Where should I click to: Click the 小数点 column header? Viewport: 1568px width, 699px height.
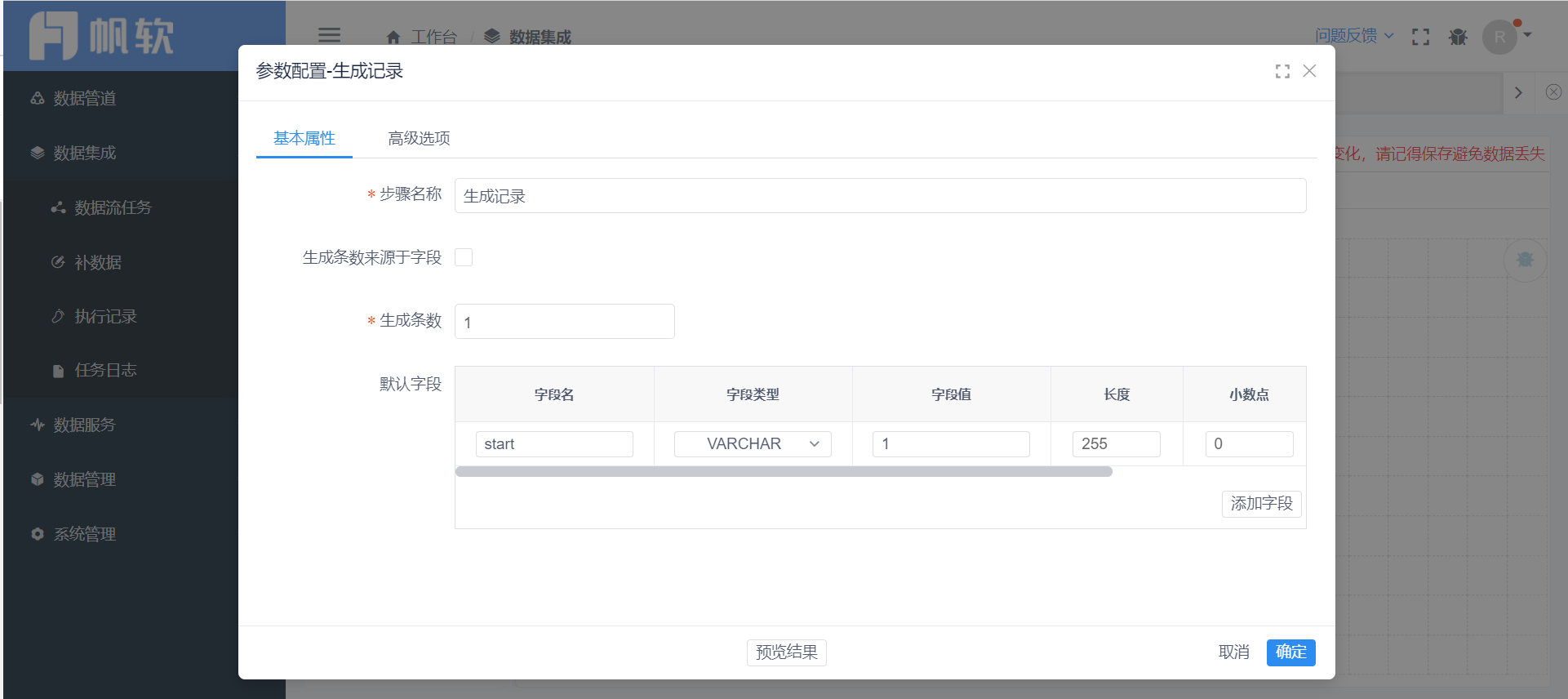click(1249, 394)
